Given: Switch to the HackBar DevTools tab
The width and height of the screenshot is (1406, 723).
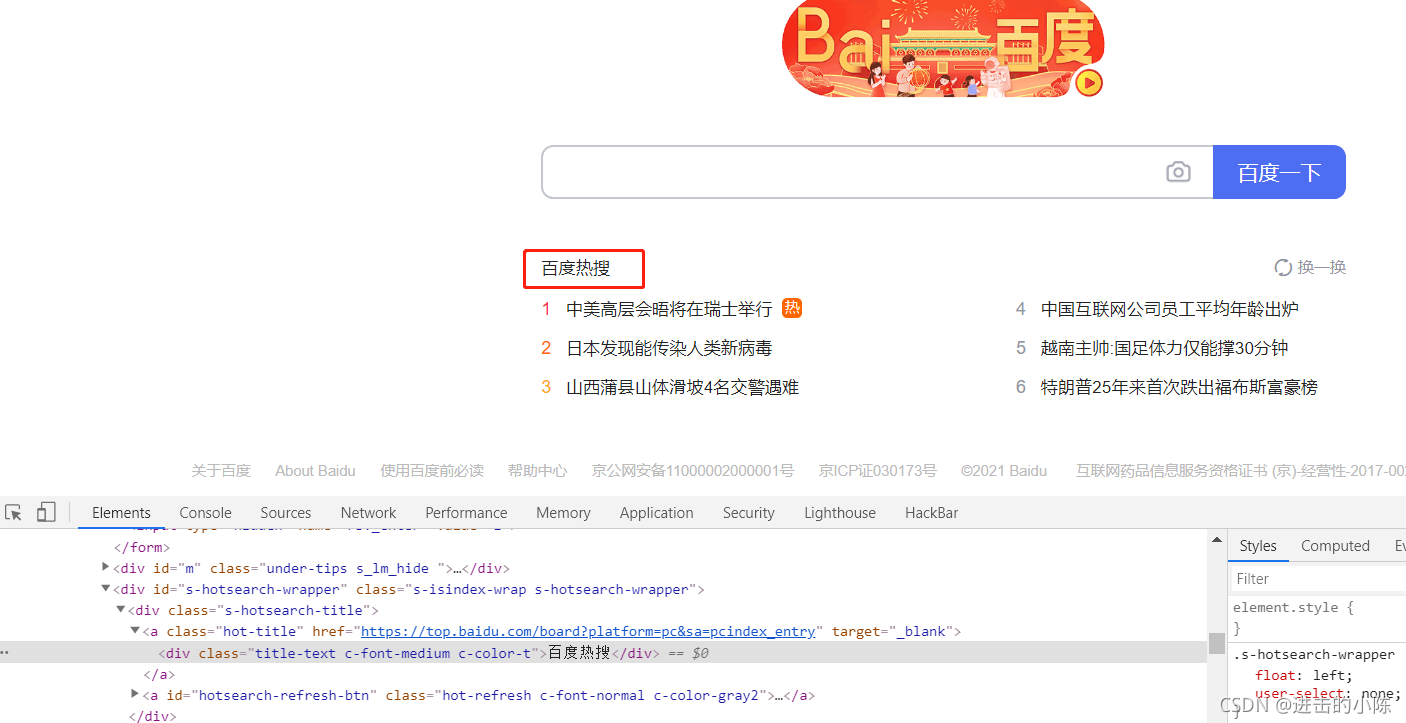Looking at the screenshot, I should [931, 512].
